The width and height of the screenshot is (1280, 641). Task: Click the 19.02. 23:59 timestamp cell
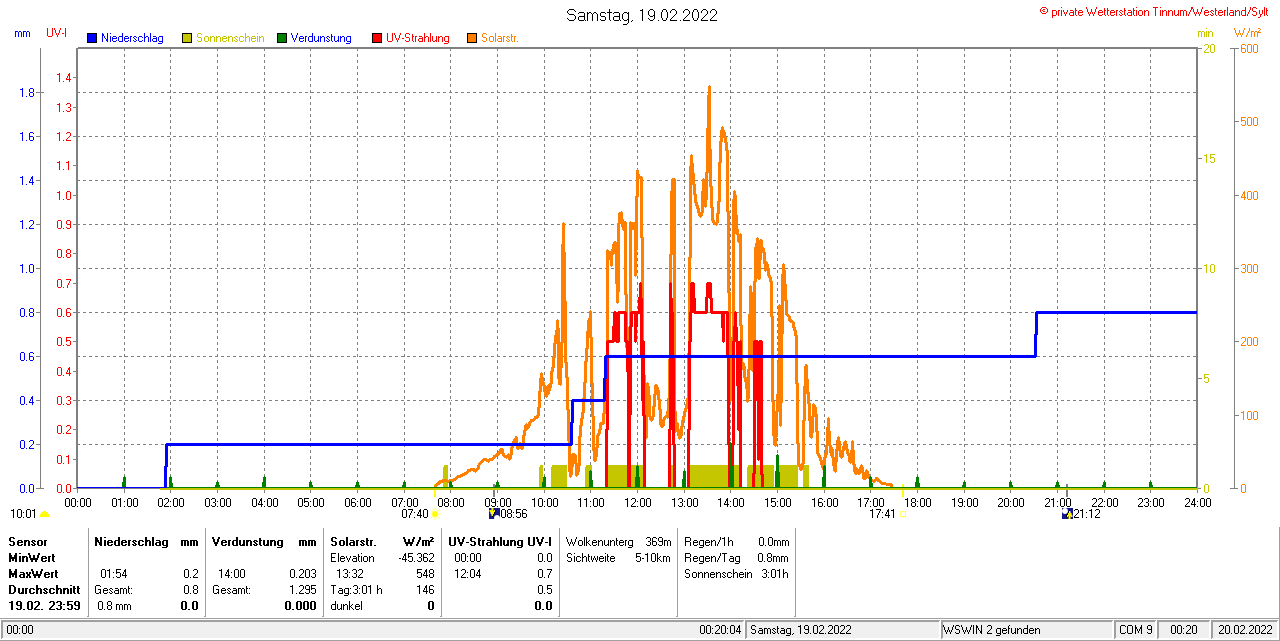(44, 606)
